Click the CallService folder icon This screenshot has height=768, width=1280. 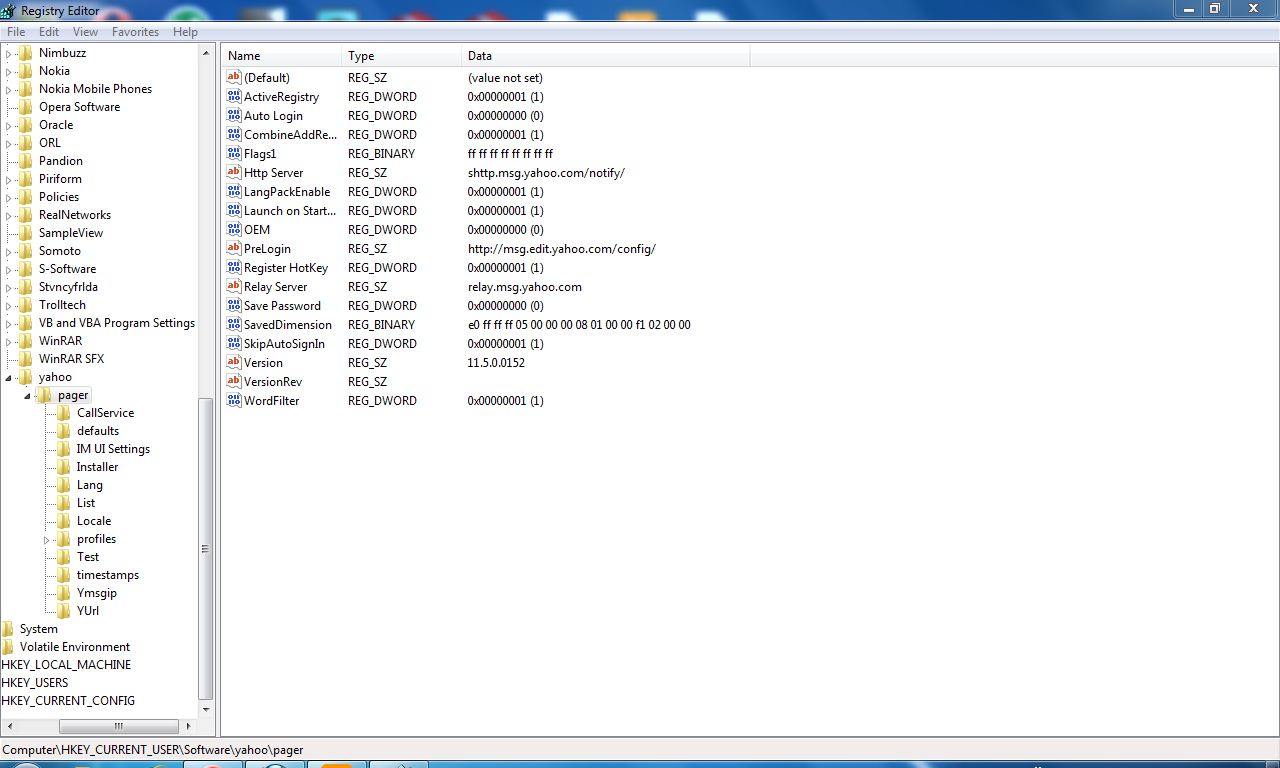[63, 413]
